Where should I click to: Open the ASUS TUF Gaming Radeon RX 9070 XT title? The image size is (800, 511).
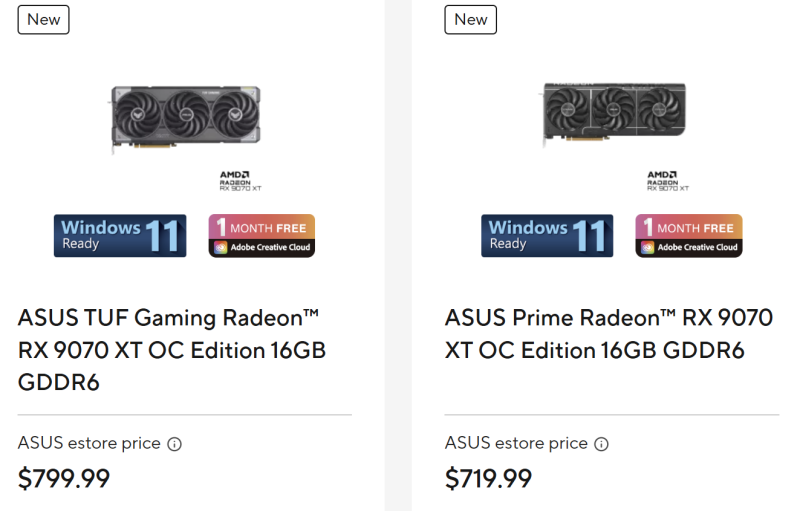click(172, 350)
